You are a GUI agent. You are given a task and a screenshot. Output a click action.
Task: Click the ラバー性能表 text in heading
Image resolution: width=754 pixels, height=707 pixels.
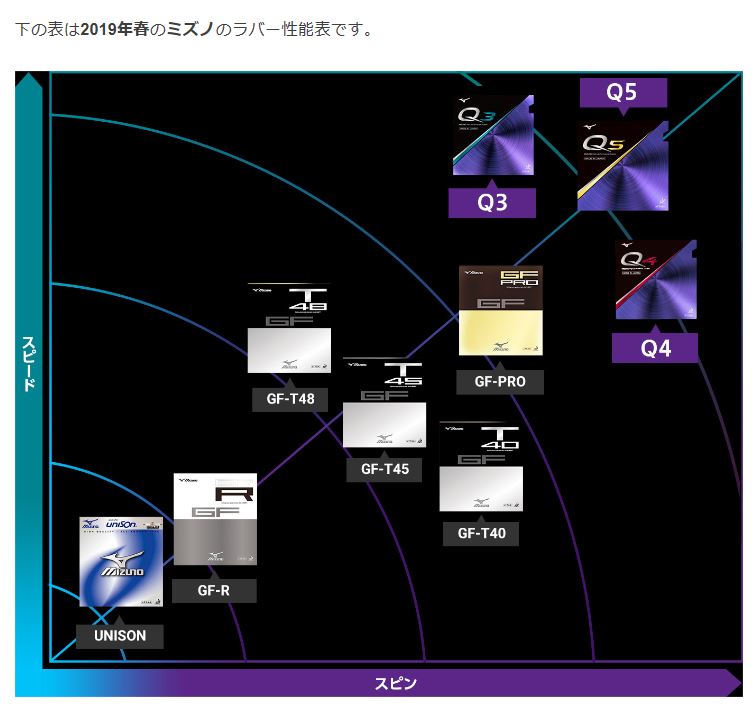(x=281, y=29)
